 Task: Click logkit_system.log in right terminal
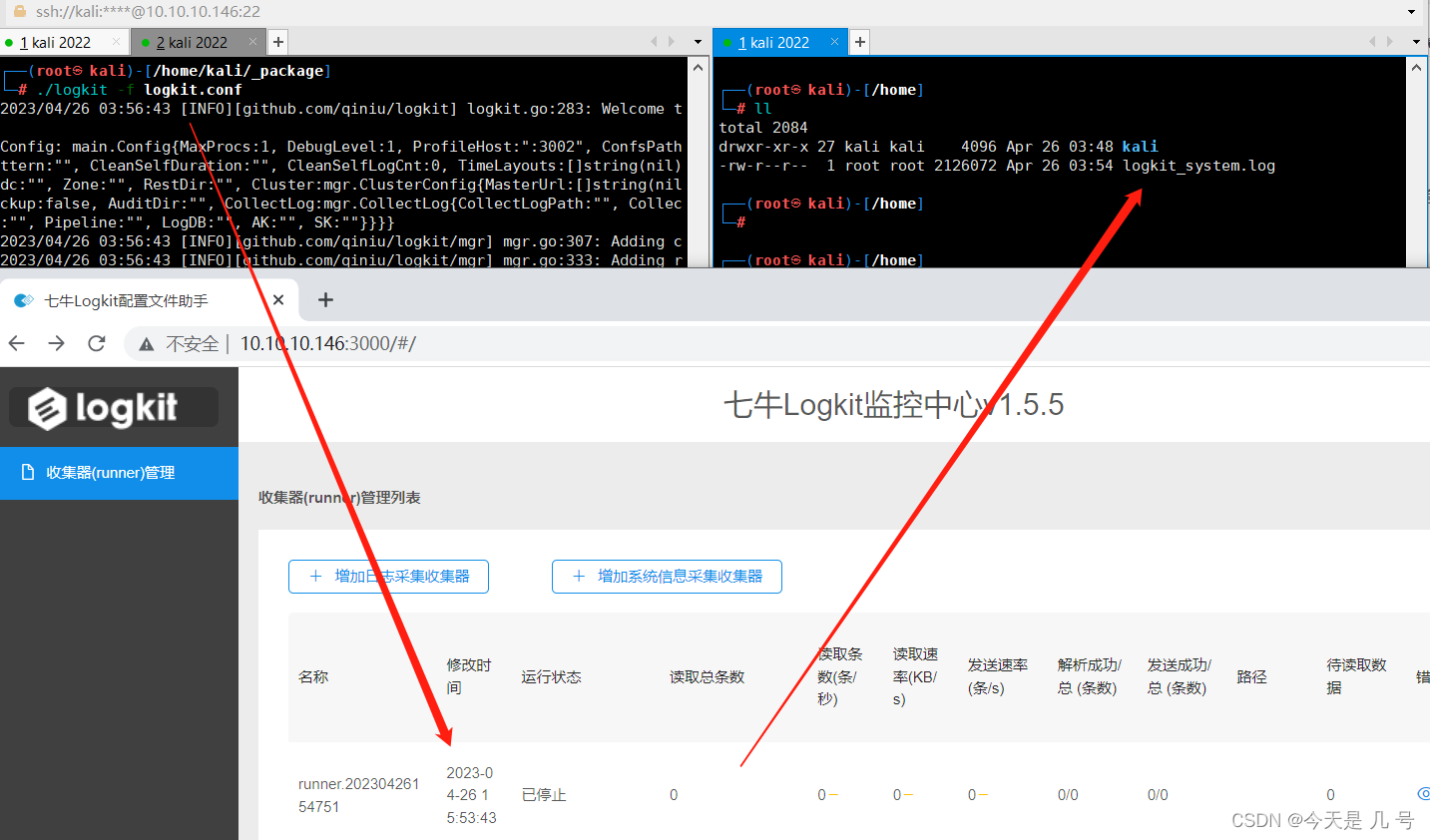tap(1198, 166)
